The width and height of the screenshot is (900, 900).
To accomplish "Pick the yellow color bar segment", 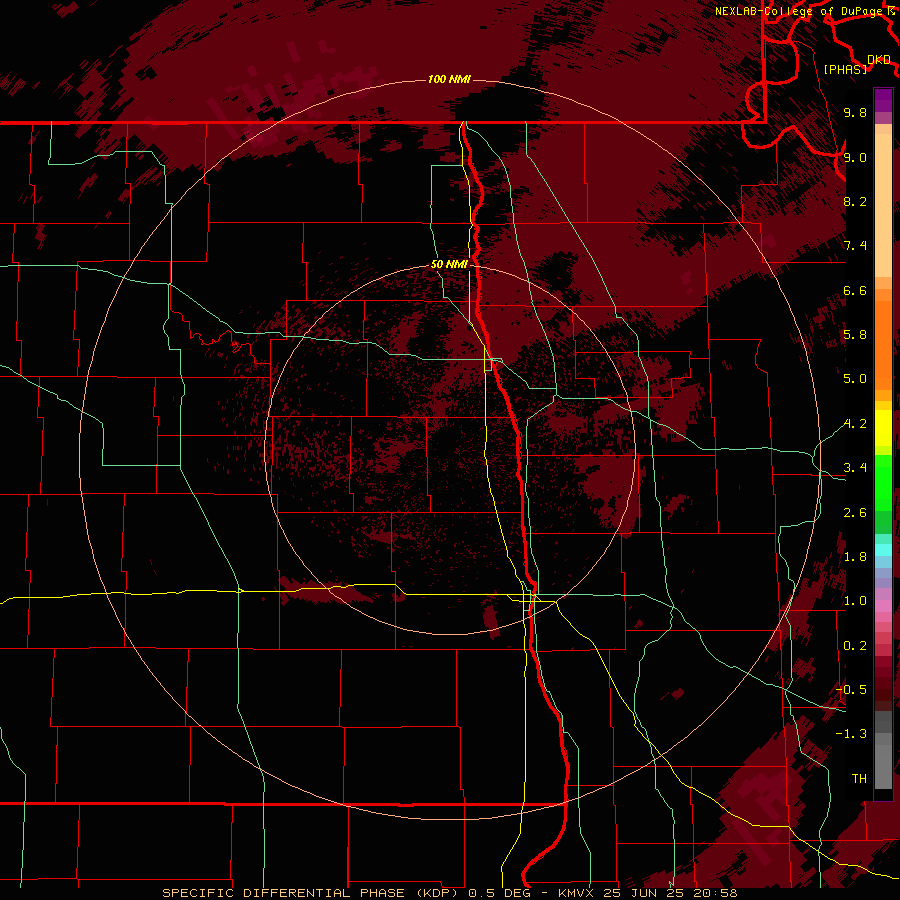I will (x=883, y=428).
